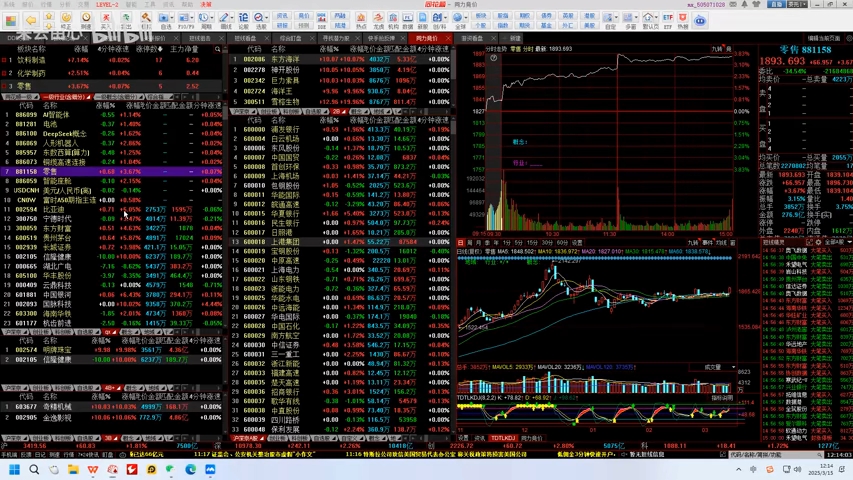Open the 全部A股 filter dropdown
This screenshot has width=853, height=480.
(838, 242)
